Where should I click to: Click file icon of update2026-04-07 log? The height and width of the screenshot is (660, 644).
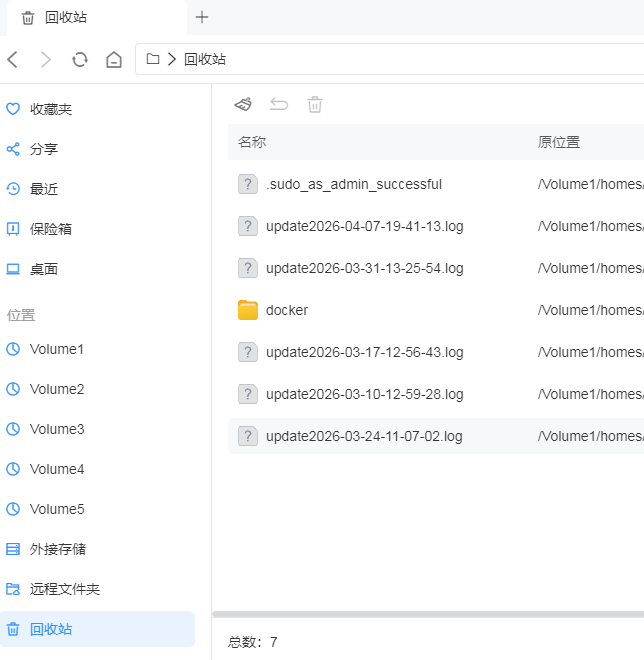click(x=248, y=226)
